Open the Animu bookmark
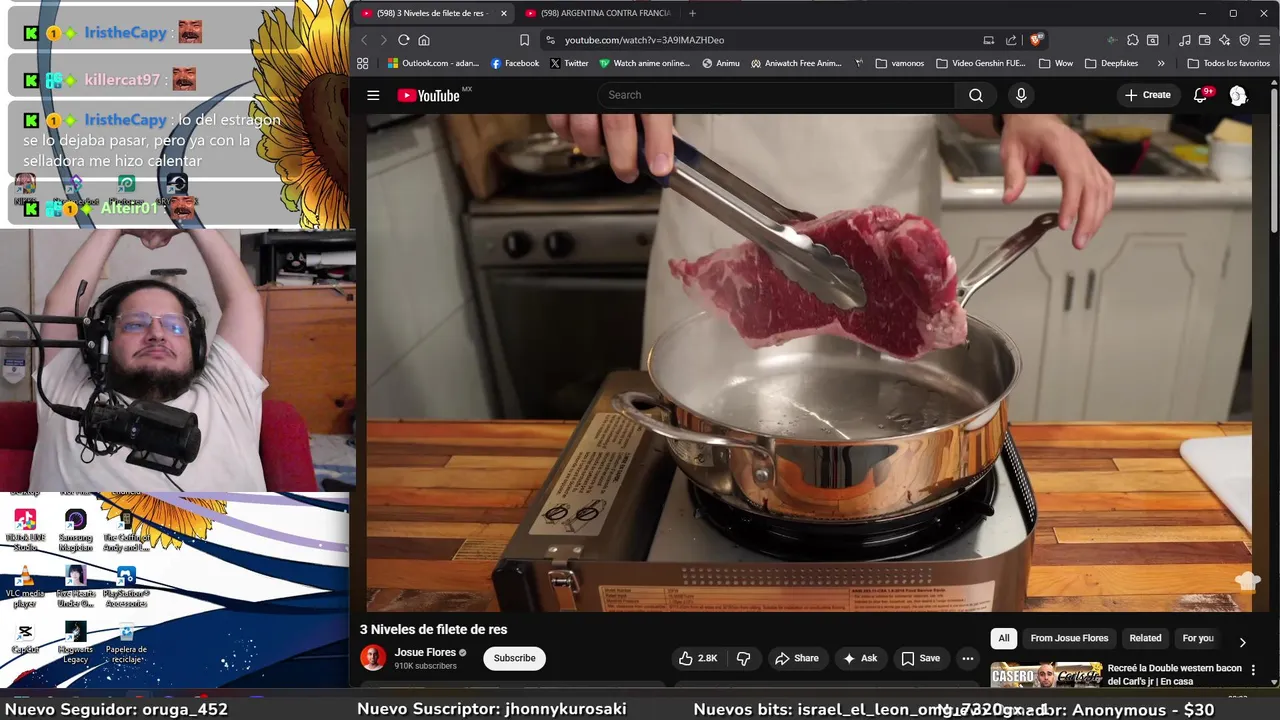Image resolution: width=1280 pixels, height=720 pixels. coord(721,63)
